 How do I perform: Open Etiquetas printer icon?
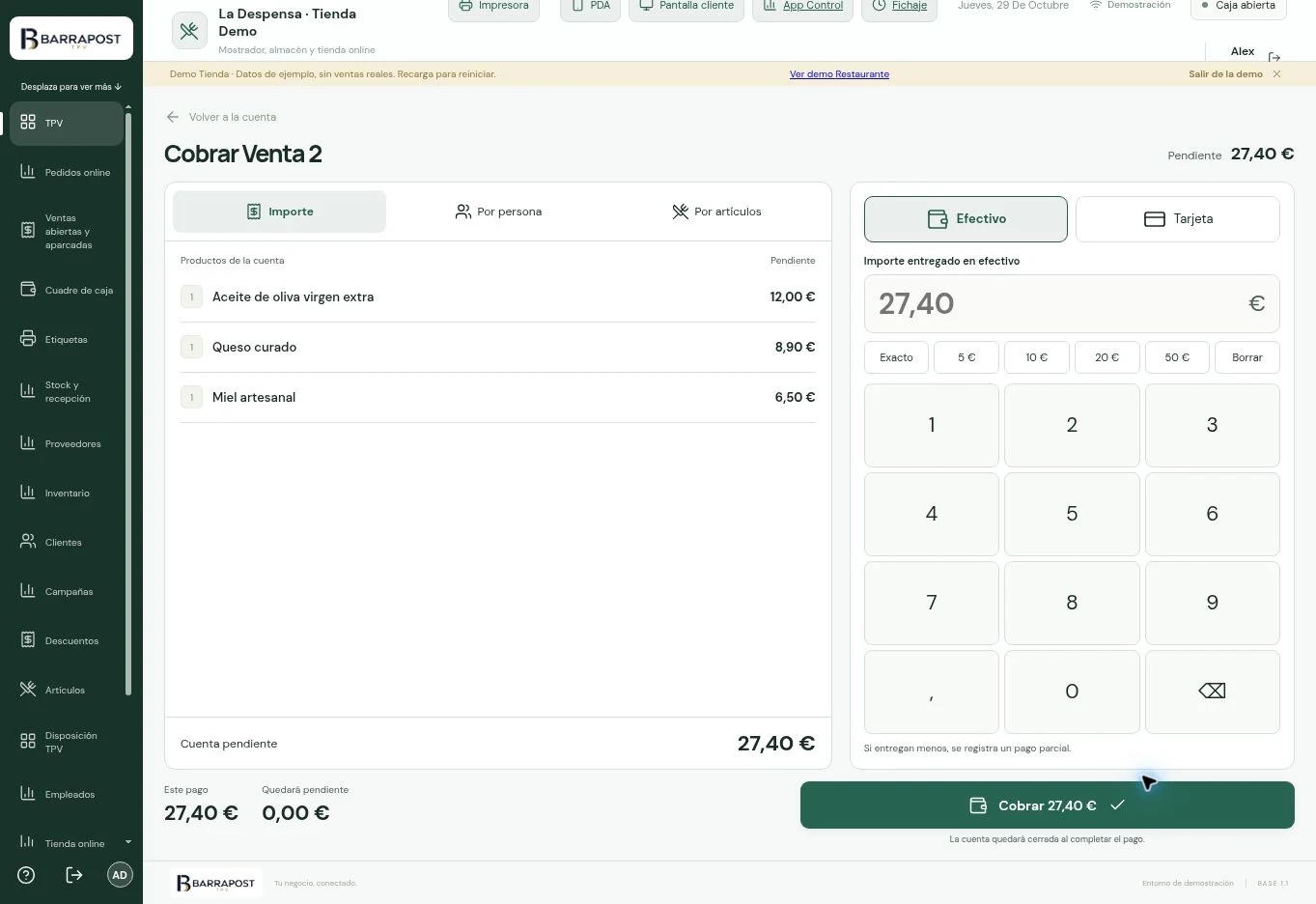pyautogui.click(x=28, y=339)
